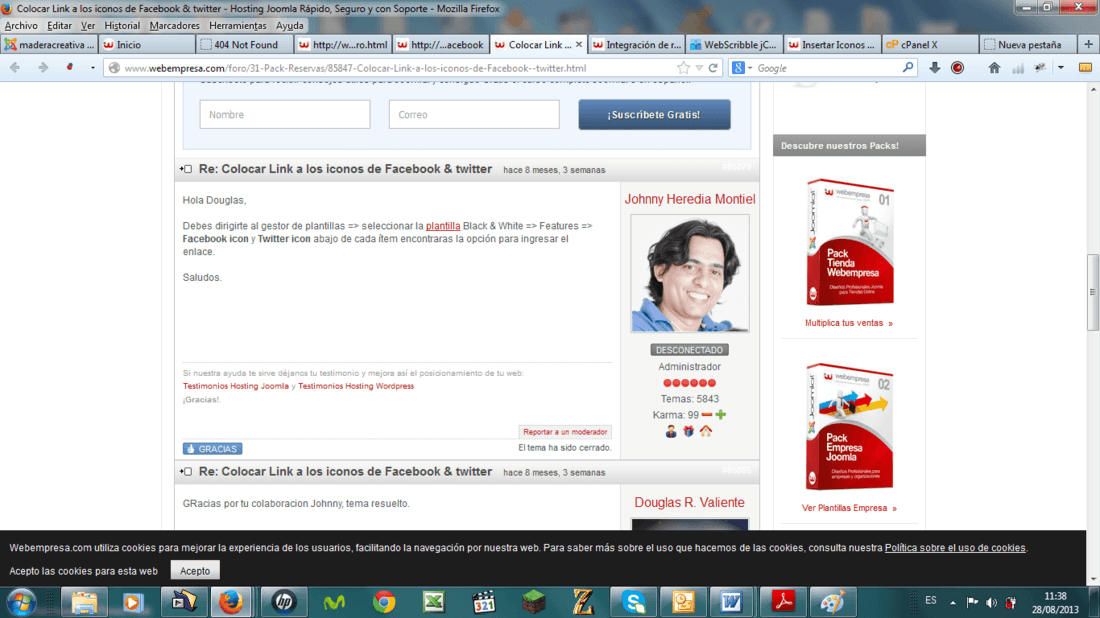
Task: Open Douglas R. Valiente profile name
Action: [690, 502]
